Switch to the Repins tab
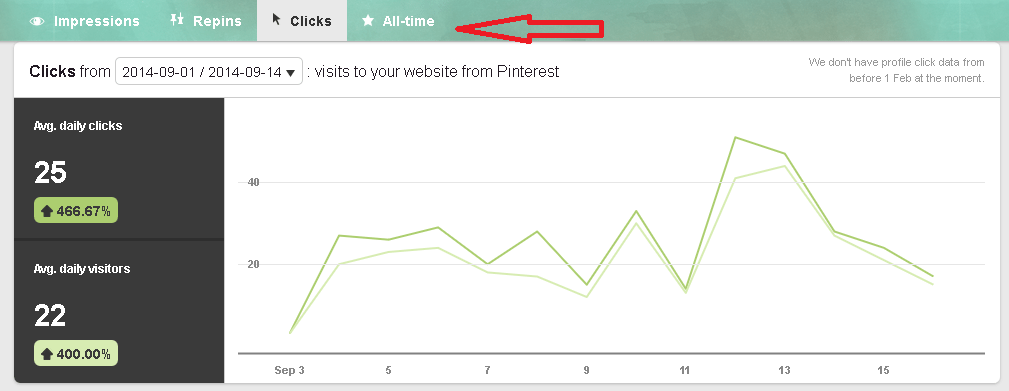Viewport: 1009px width, 391px height. 205,21
